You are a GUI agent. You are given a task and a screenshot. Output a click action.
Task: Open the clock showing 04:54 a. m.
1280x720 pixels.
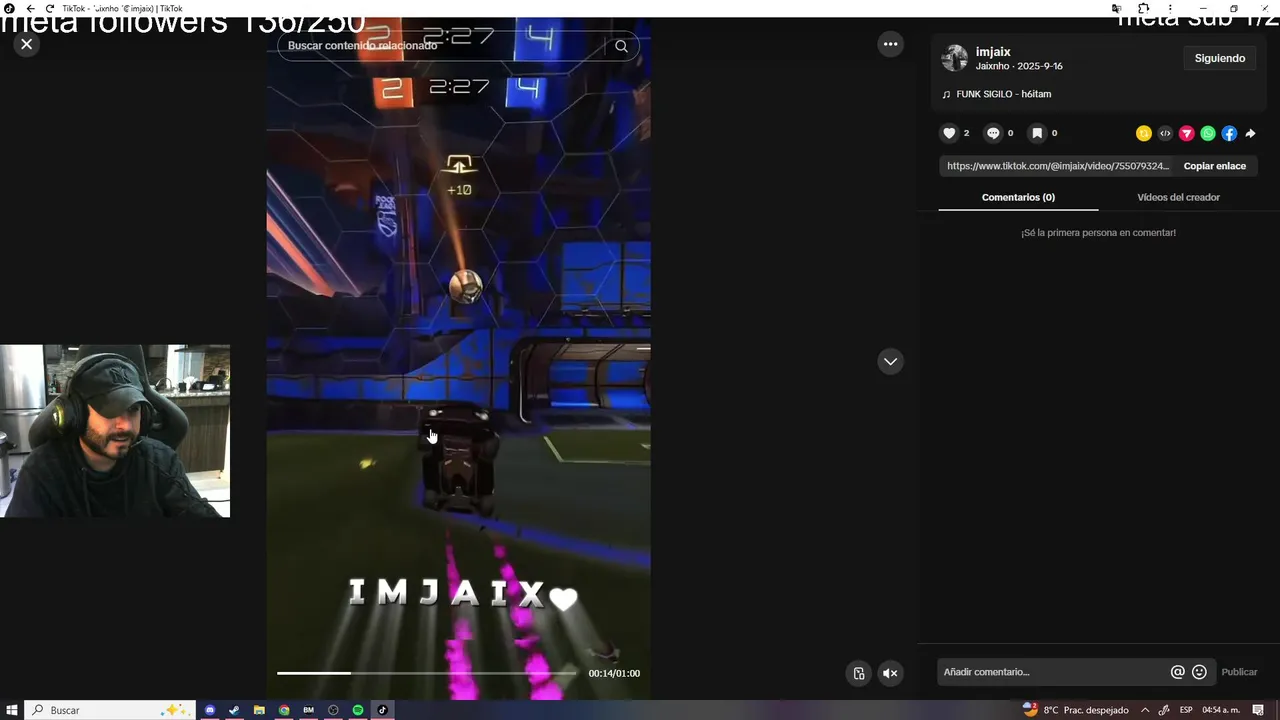pos(1221,710)
